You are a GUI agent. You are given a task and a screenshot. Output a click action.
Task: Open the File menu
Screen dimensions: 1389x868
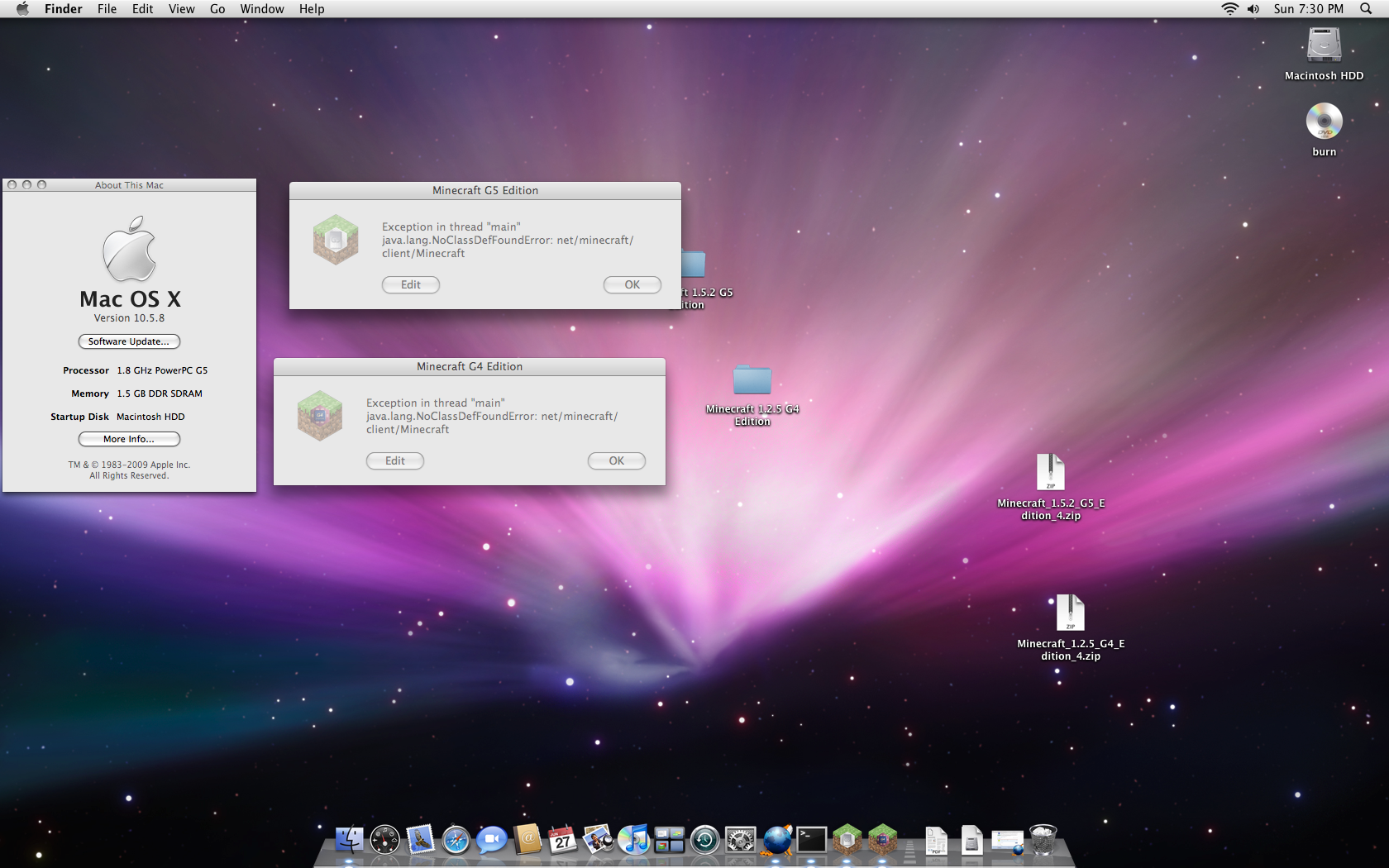pyautogui.click(x=107, y=8)
